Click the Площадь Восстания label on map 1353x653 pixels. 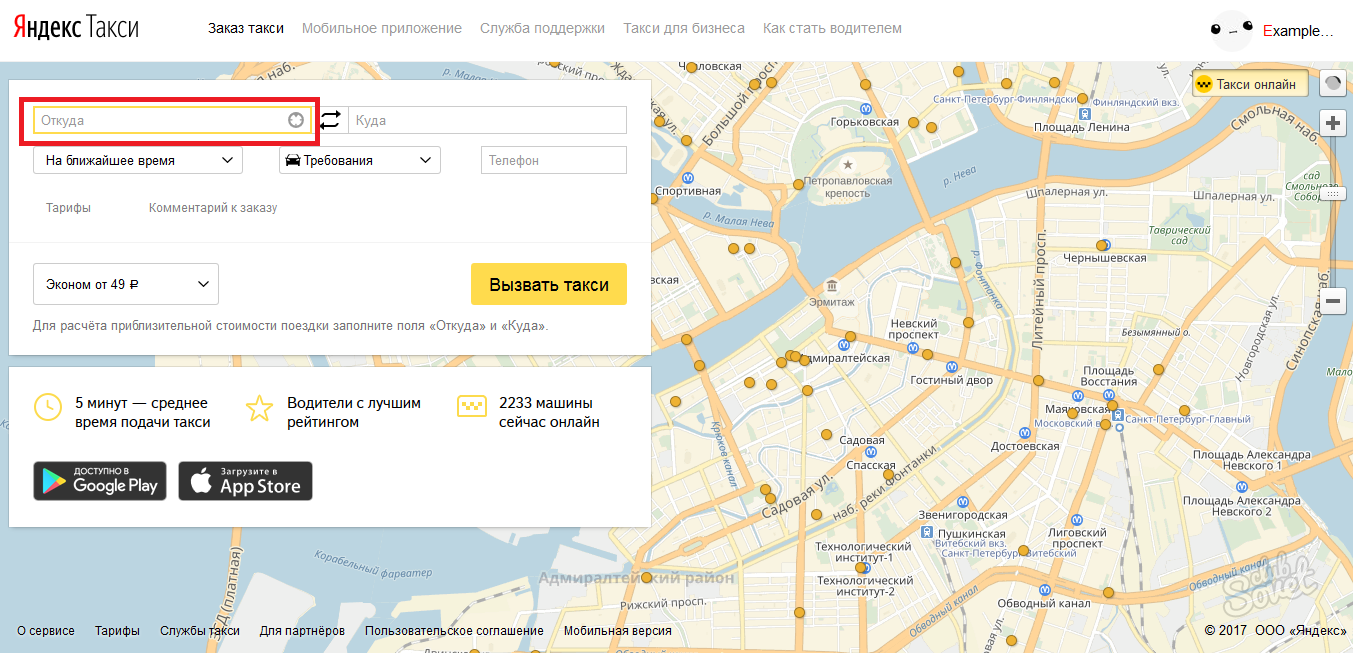(x=1110, y=376)
